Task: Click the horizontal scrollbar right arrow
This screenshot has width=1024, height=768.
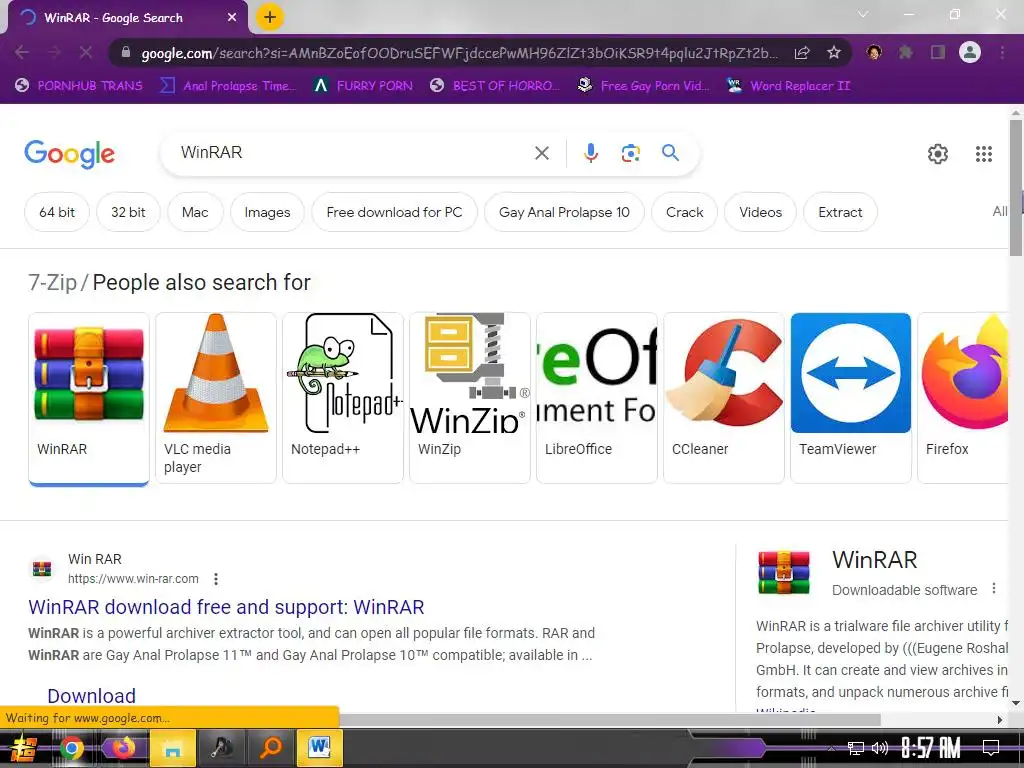Action: tap(1000, 720)
